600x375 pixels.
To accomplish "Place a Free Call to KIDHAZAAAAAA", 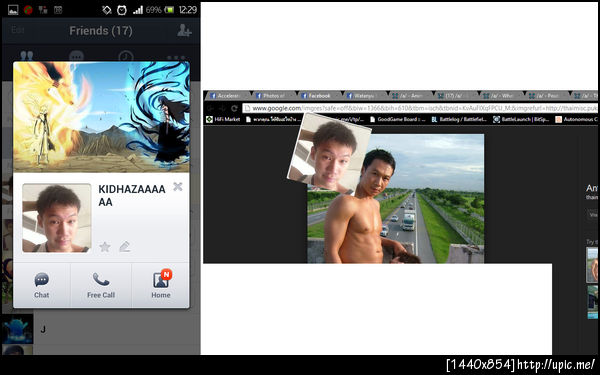I will click(x=101, y=285).
